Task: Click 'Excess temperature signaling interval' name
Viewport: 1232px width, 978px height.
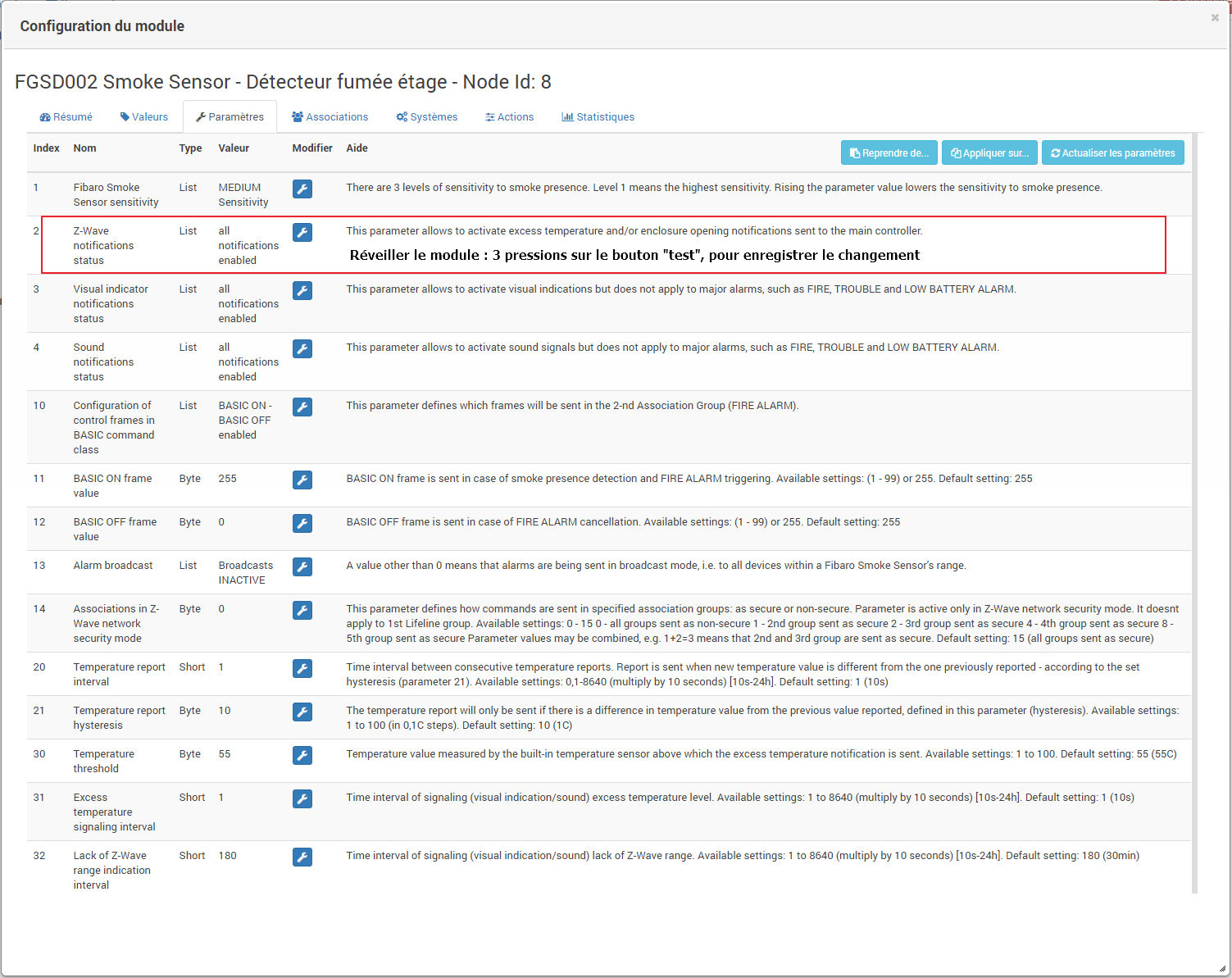Action: 115,812
